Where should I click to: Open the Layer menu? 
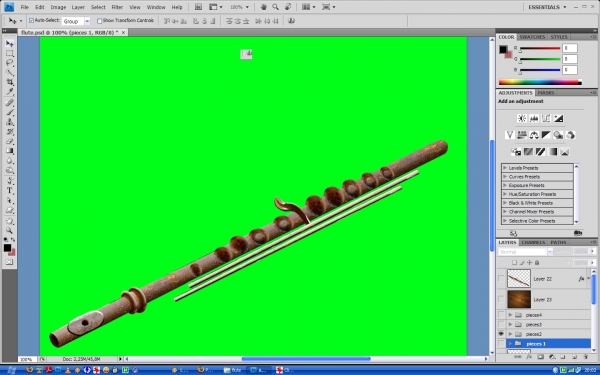tap(78, 7)
